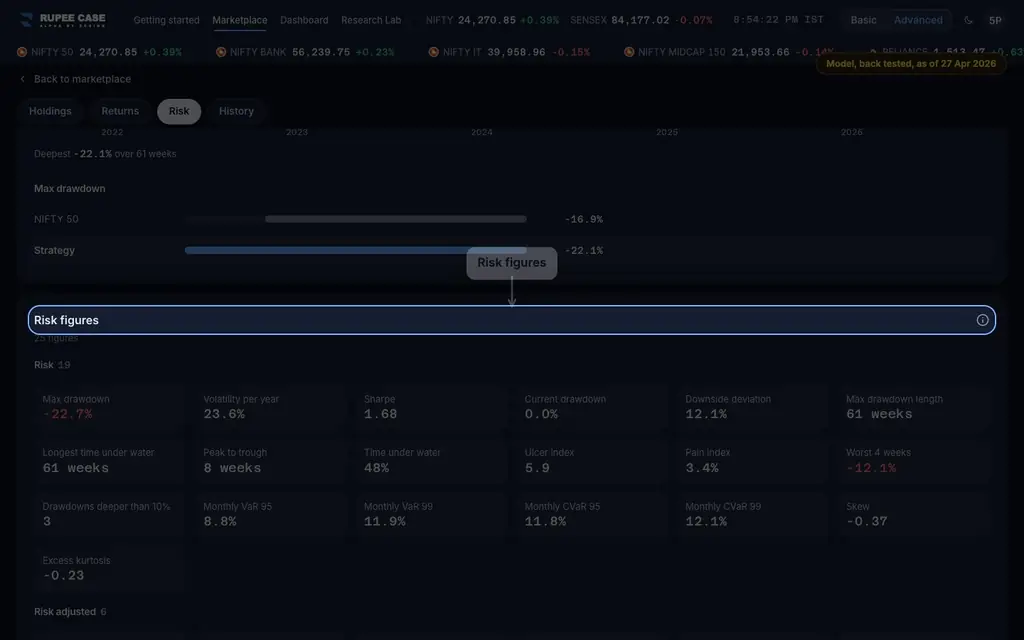Click Longest time under water 61 weeks
The width and height of the screenshot is (1024, 640).
coord(108,461)
